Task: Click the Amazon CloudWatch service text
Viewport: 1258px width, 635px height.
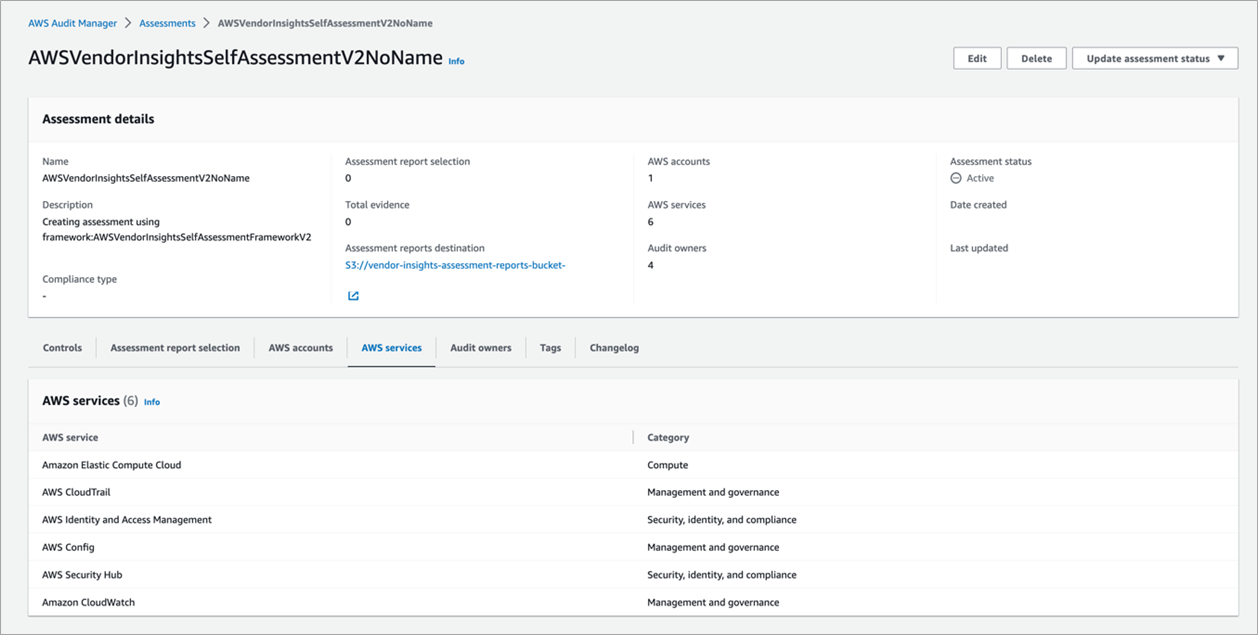Action: pos(88,602)
